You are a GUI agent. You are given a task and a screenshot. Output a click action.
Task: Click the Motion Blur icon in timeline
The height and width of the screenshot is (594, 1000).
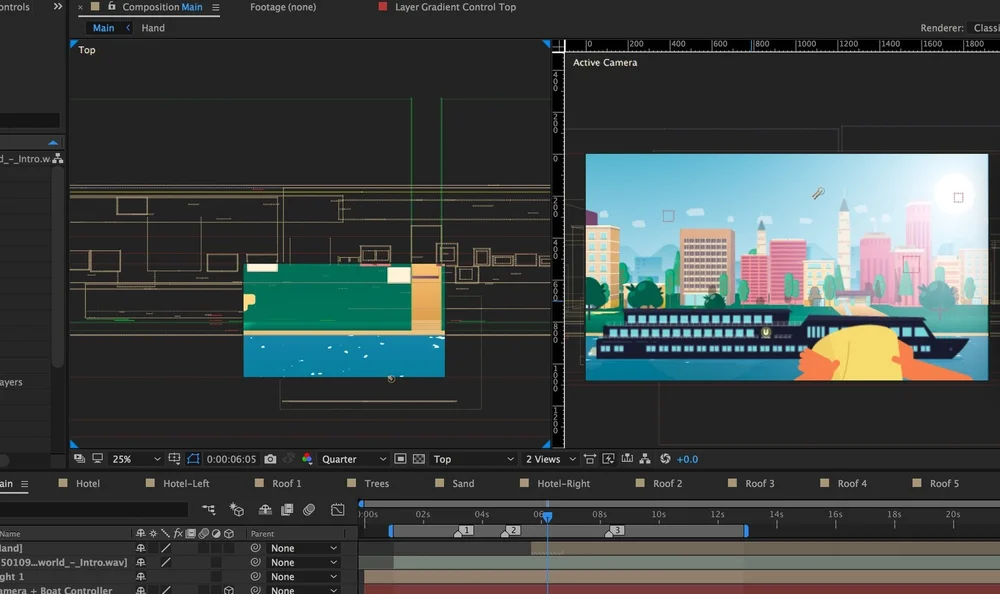coord(309,510)
